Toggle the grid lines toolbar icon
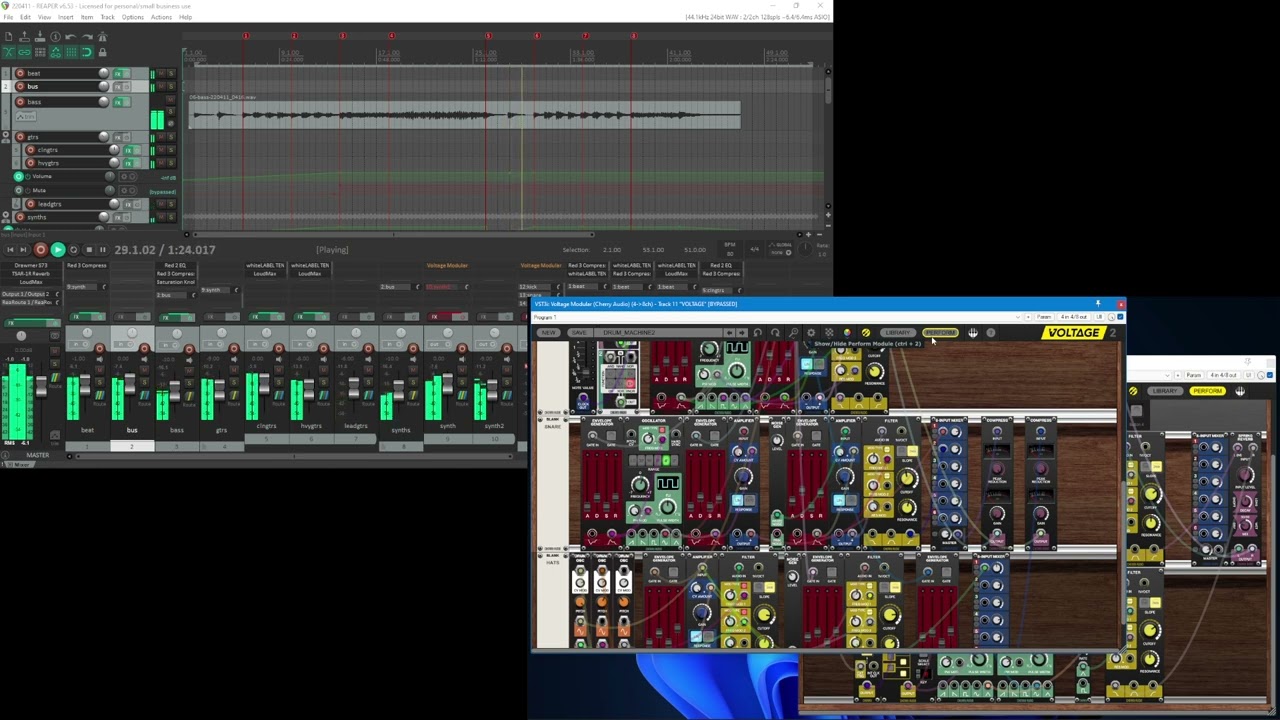The height and width of the screenshot is (720, 1280). pos(71,52)
